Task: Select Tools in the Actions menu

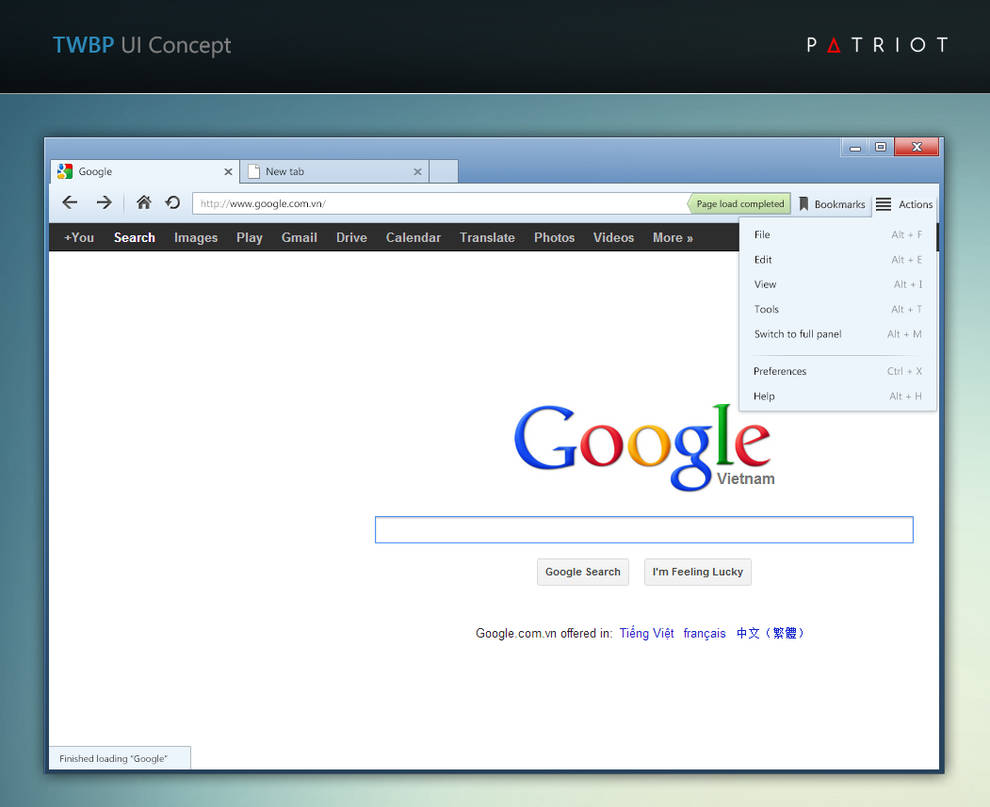Action: [x=837, y=309]
